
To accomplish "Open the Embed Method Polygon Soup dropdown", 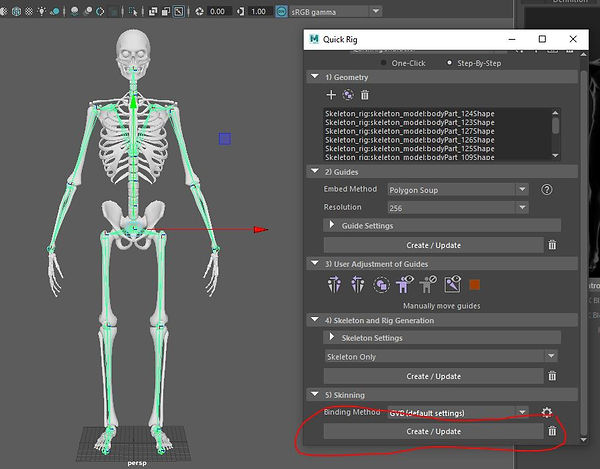I will (458, 190).
